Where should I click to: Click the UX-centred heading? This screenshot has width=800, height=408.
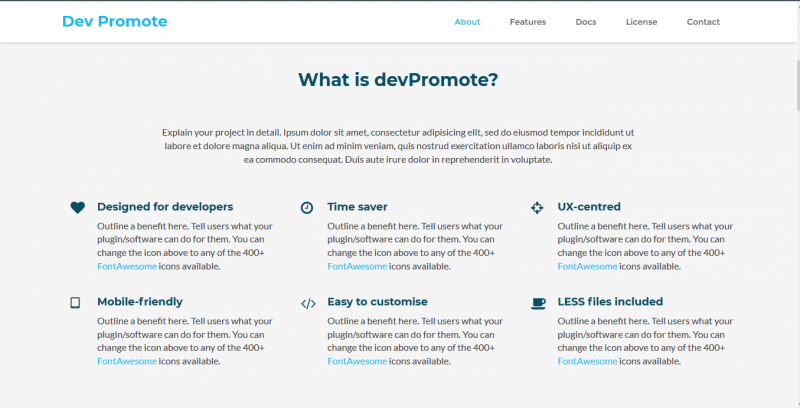point(589,207)
